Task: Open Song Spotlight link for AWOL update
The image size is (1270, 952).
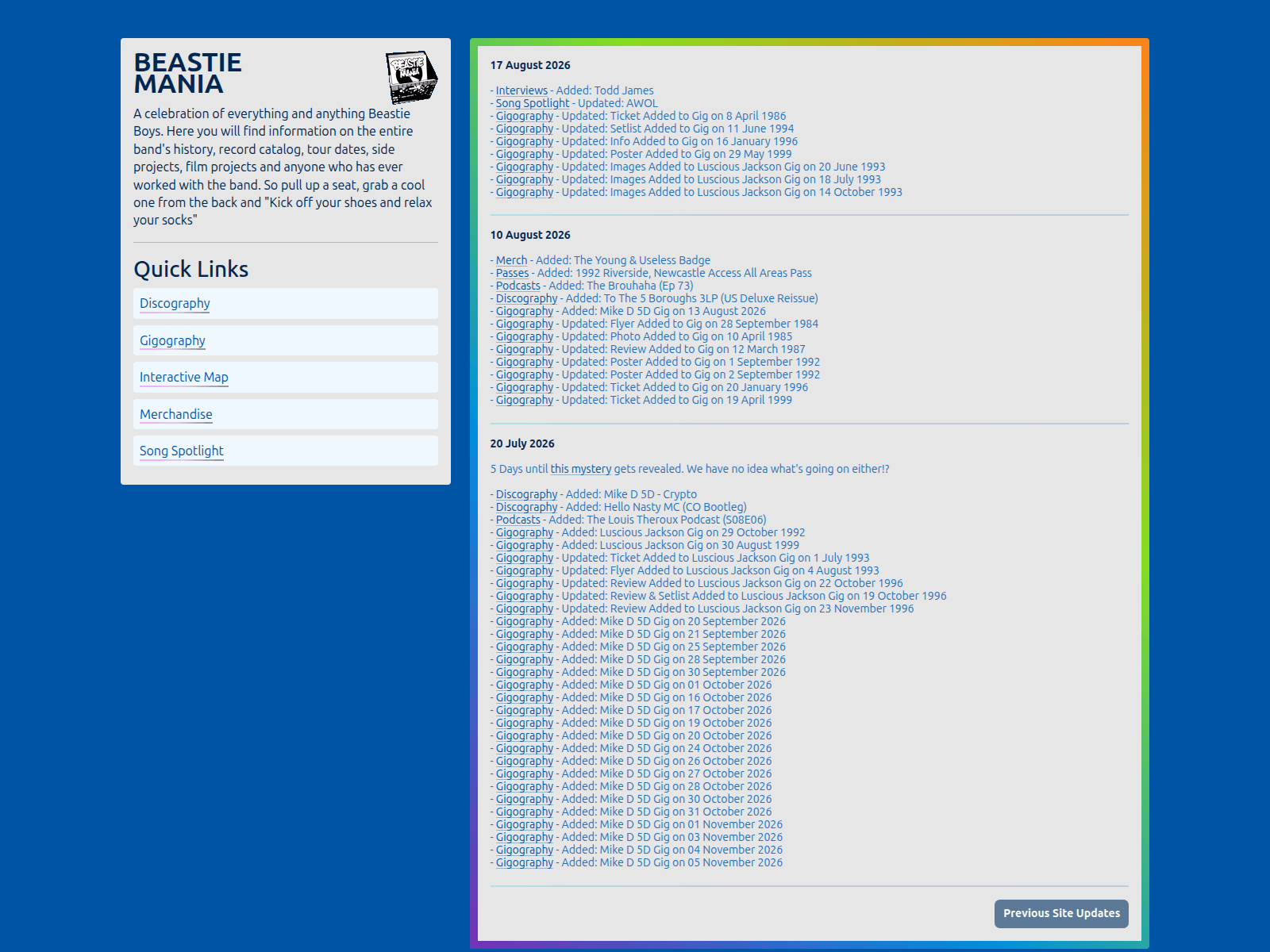Action: [533, 103]
